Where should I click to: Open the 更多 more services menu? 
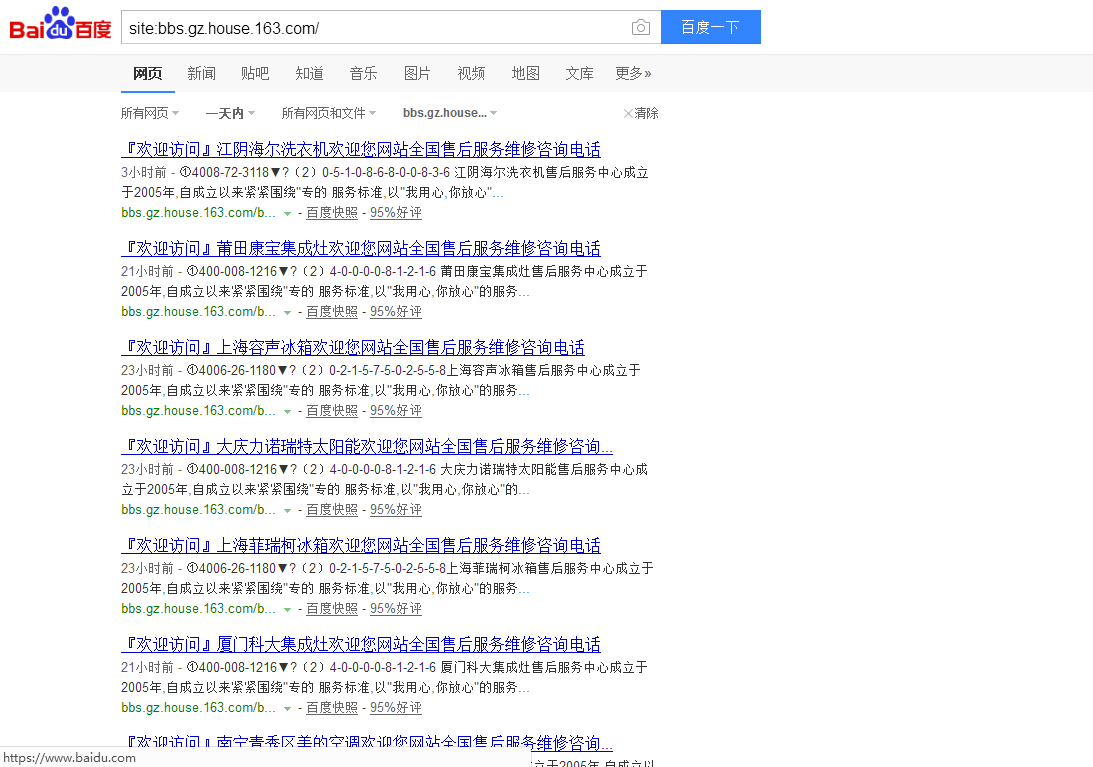click(x=633, y=73)
